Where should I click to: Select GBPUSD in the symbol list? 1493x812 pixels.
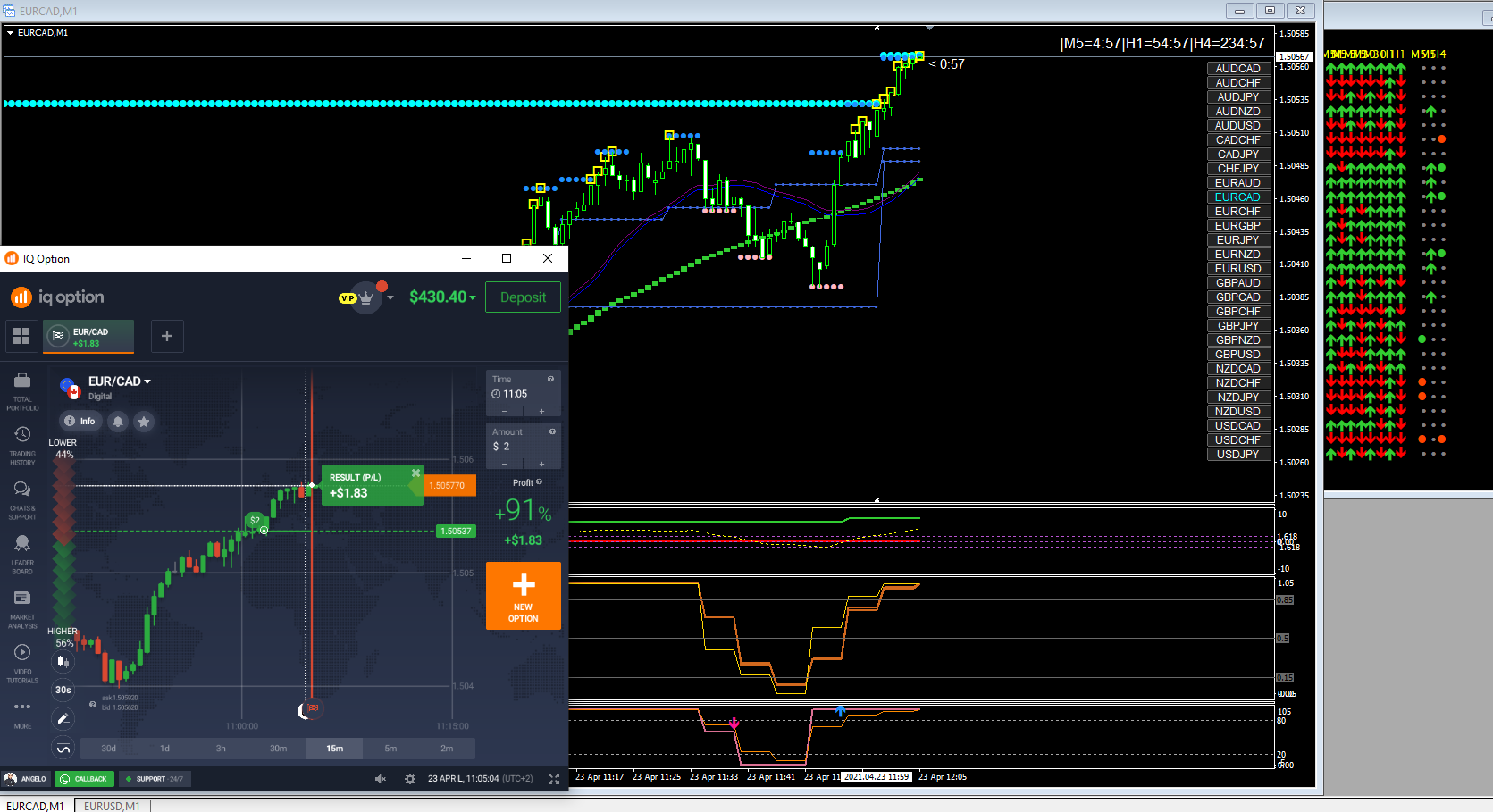1238,355
